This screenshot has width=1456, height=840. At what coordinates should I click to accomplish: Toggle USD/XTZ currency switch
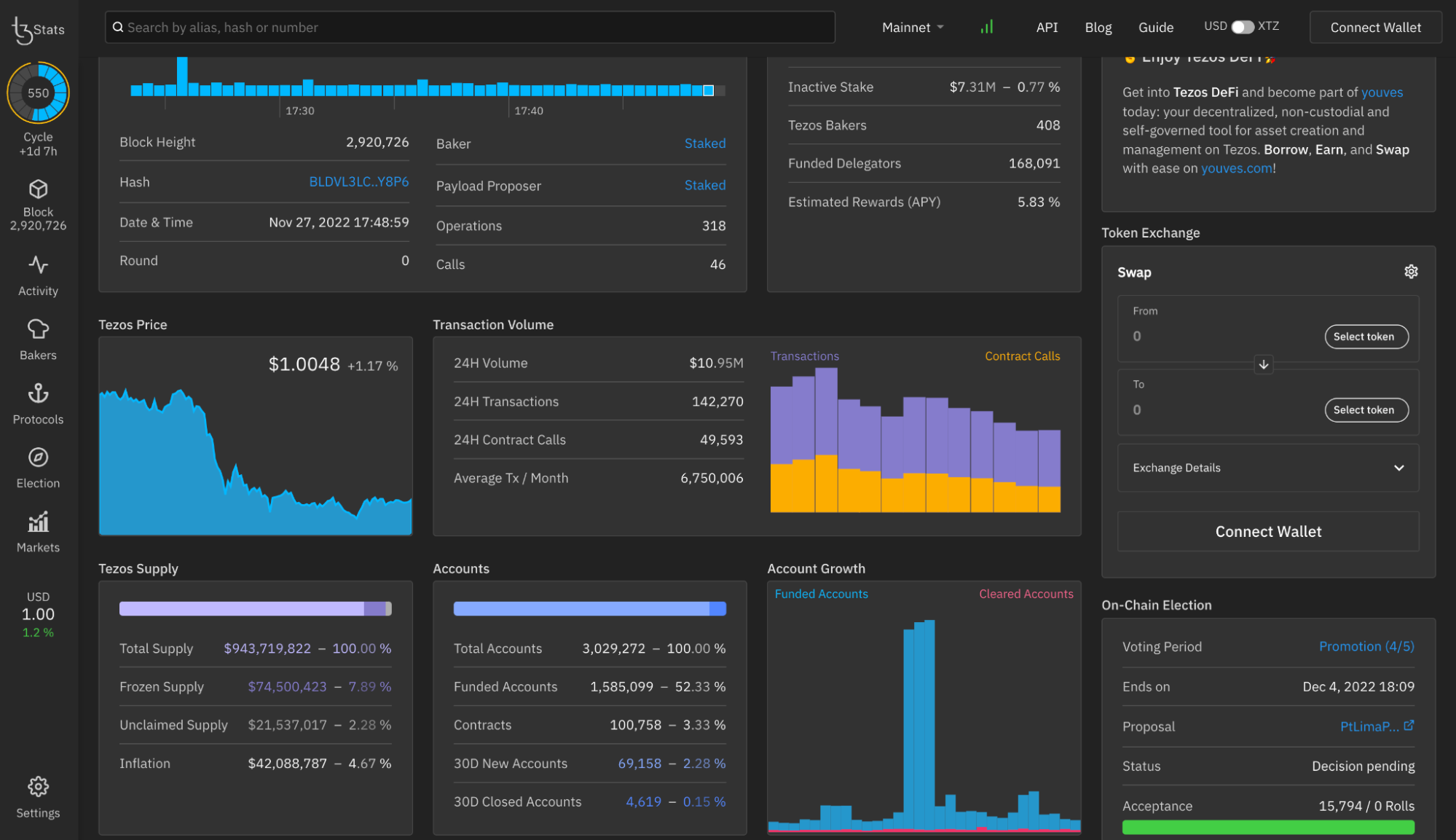pos(1242,27)
